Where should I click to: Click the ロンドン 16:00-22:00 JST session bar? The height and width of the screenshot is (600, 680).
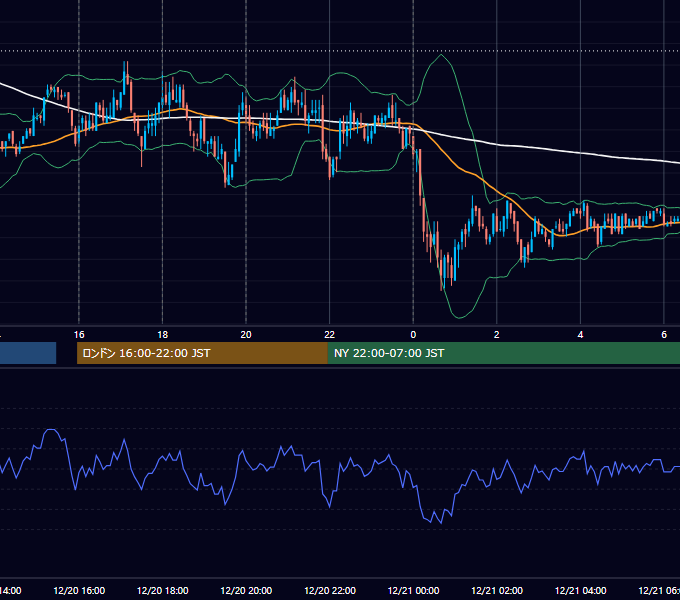202,353
